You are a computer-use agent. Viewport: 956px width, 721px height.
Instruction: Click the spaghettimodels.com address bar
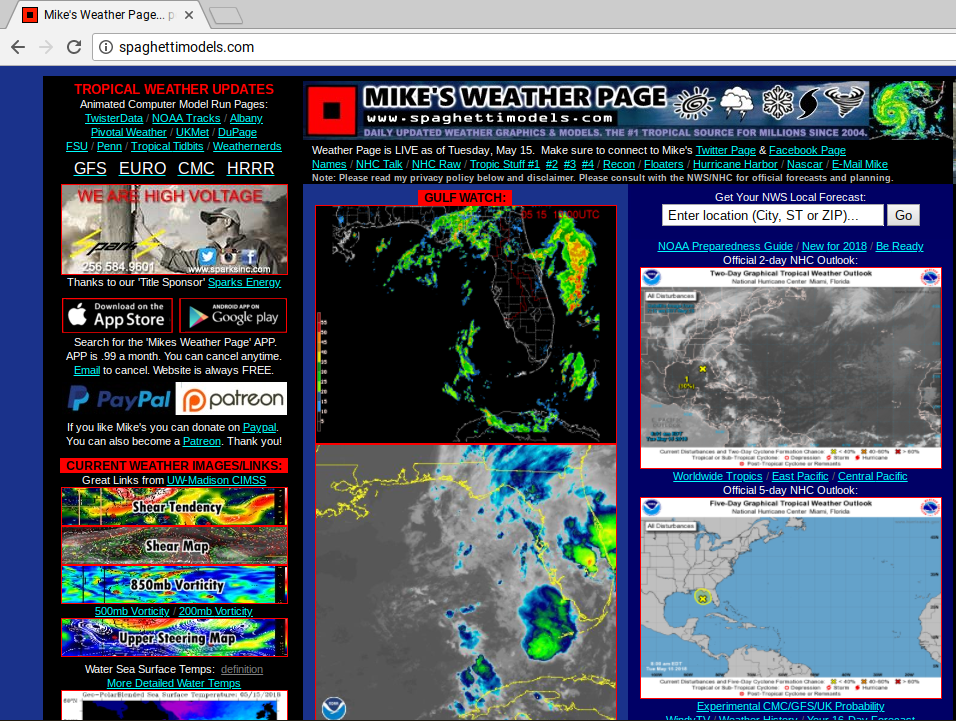pos(524,47)
